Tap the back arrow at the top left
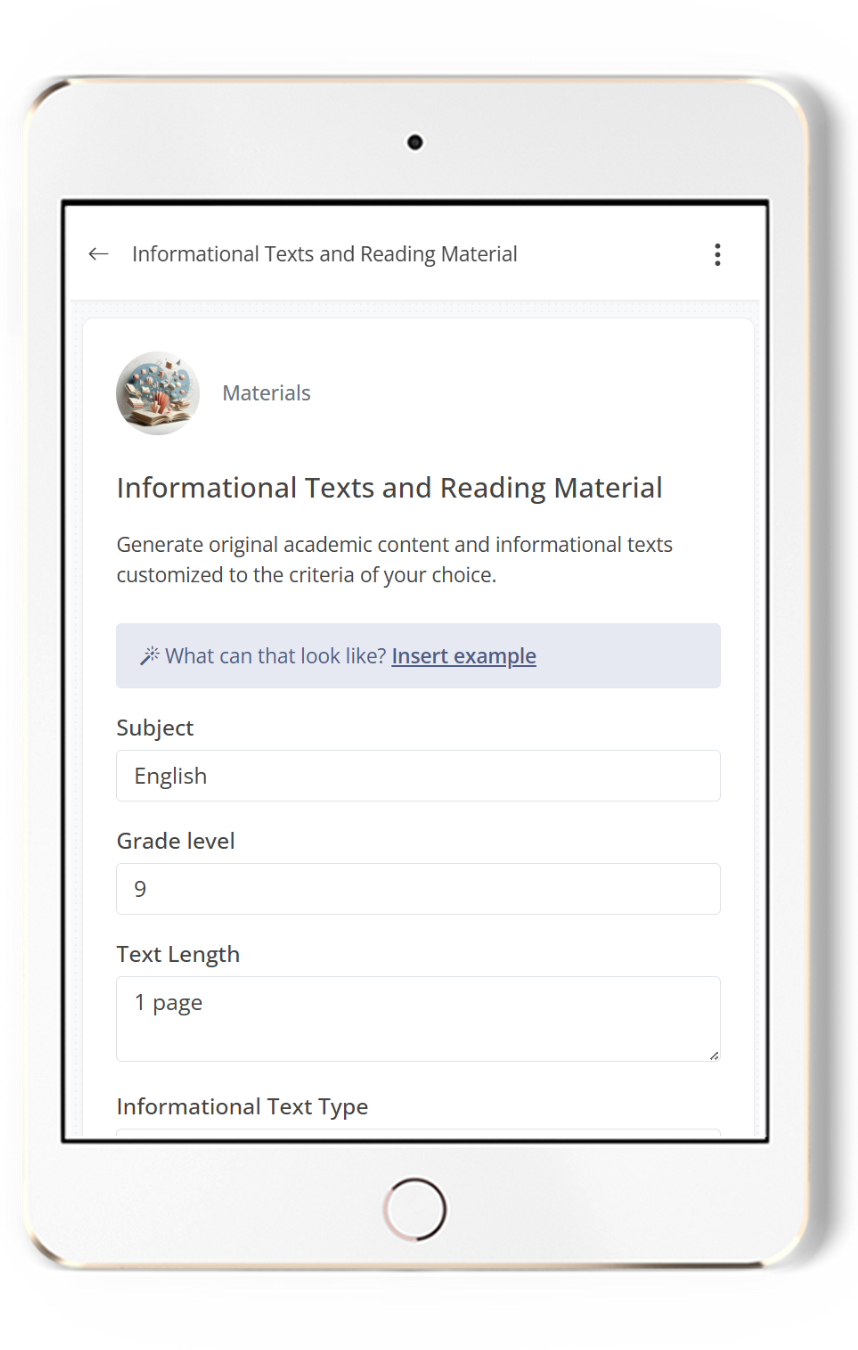The height and width of the screenshot is (1350, 858). (97, 254)
